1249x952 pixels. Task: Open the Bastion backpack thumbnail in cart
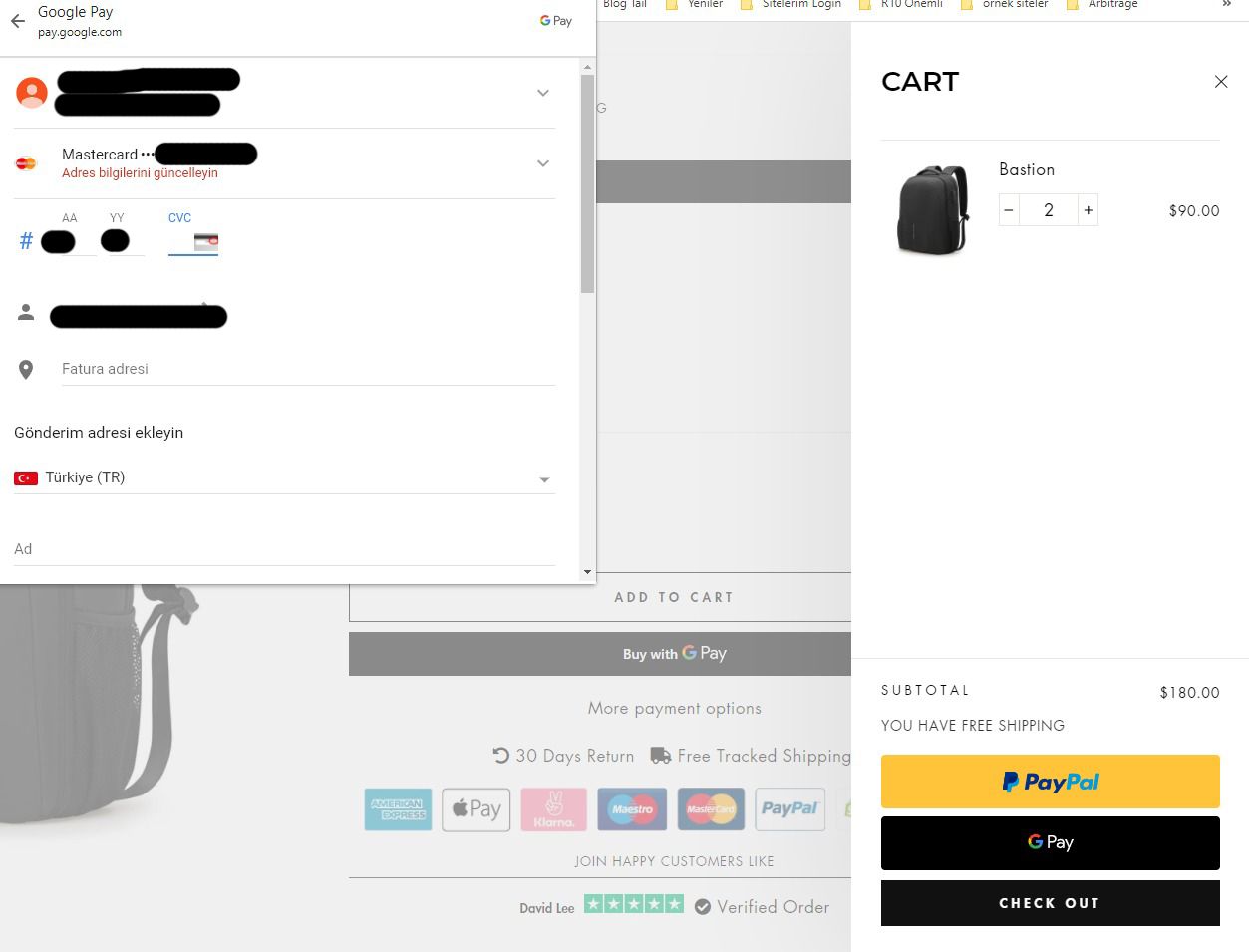932,210
